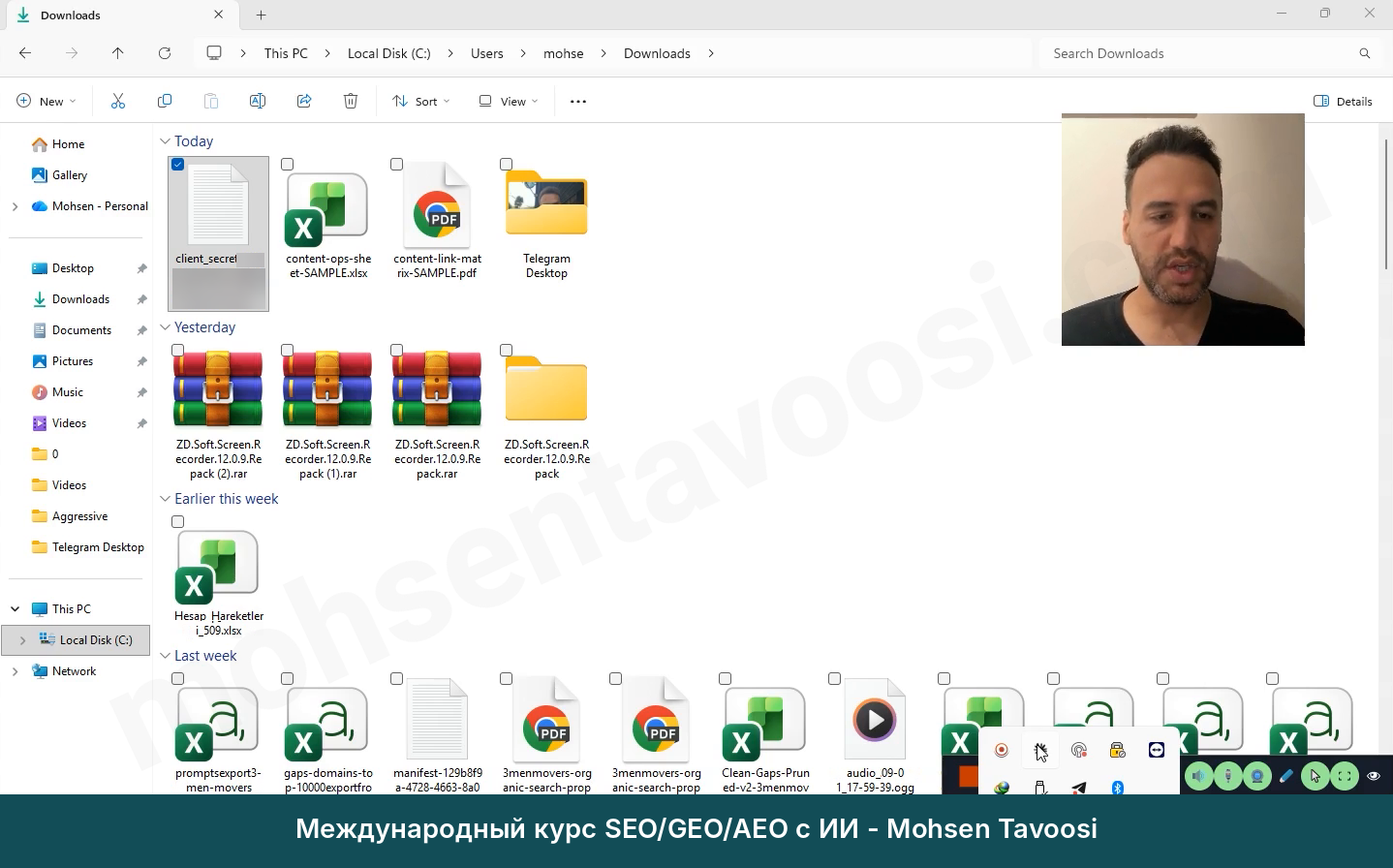Click Local Disk (C:) in breadcrumb
The height and width of the screenshot is (868, 1393).
tap(388, 53)
